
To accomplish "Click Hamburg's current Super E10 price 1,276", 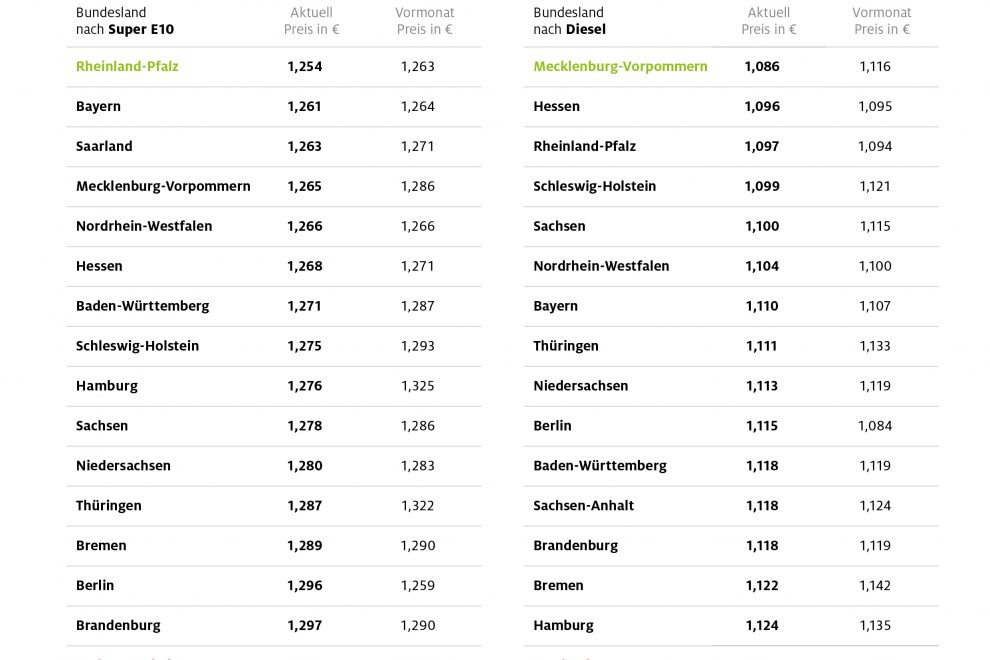I will tap(304, 386).
